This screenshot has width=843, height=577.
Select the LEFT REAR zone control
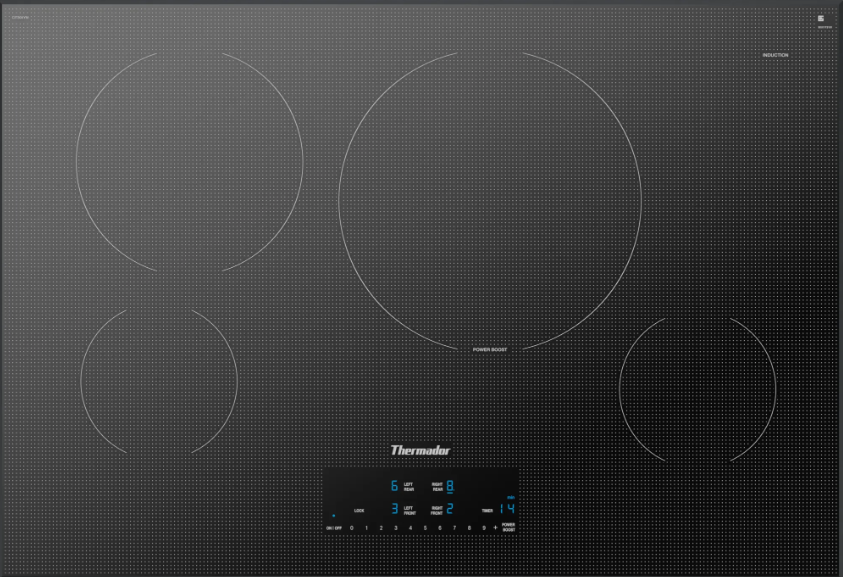[409, 485]
